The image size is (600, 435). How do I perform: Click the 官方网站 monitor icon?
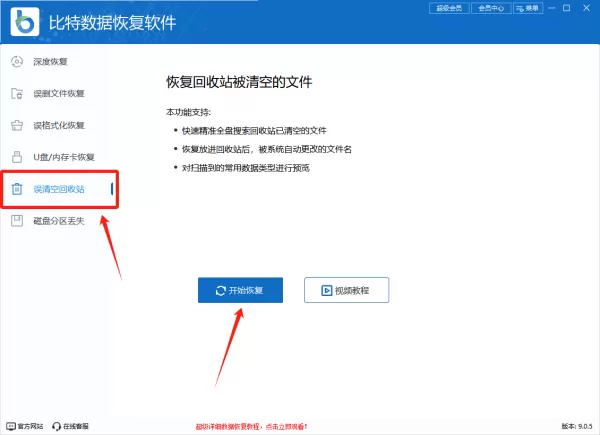coord(11,426)
